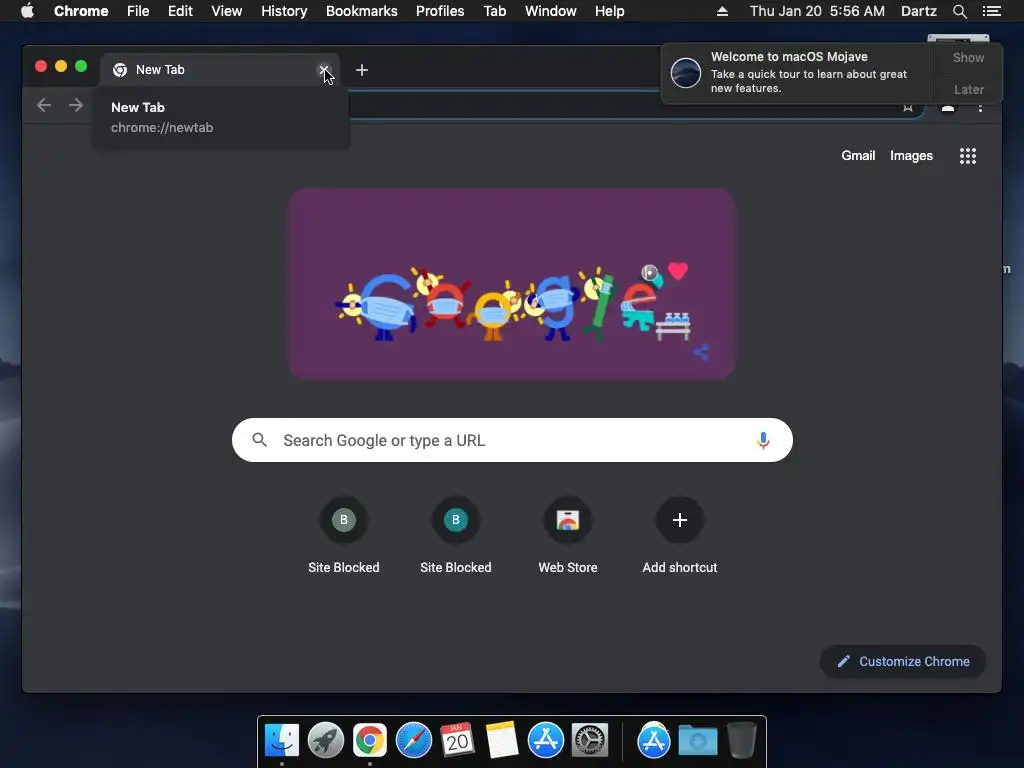Screen dimensions: 1024x768
Task: Click the Chrome icon in the Dock
Action: point(370,740)
